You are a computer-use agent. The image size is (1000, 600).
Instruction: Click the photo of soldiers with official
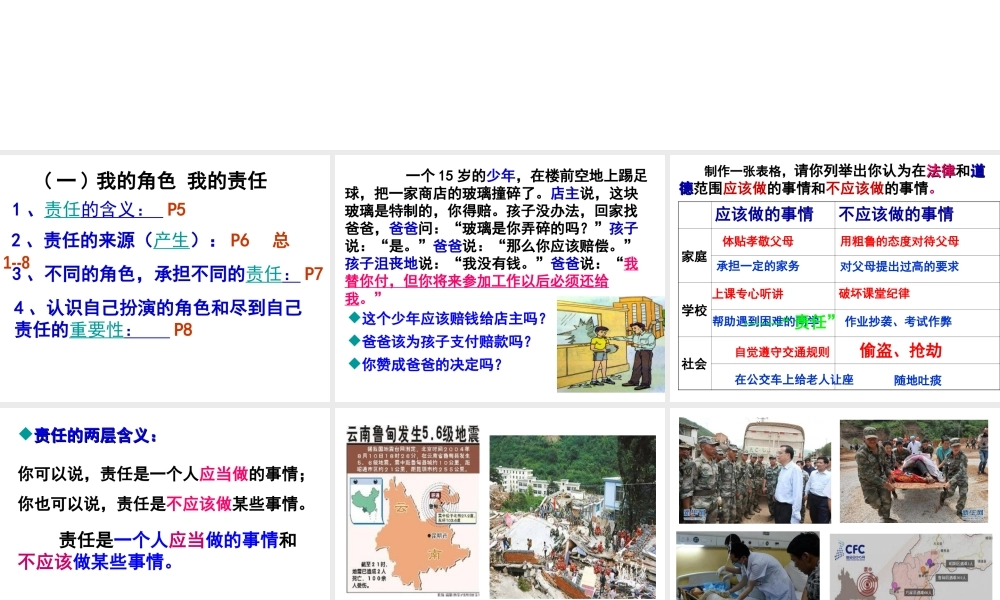(754, 471)
